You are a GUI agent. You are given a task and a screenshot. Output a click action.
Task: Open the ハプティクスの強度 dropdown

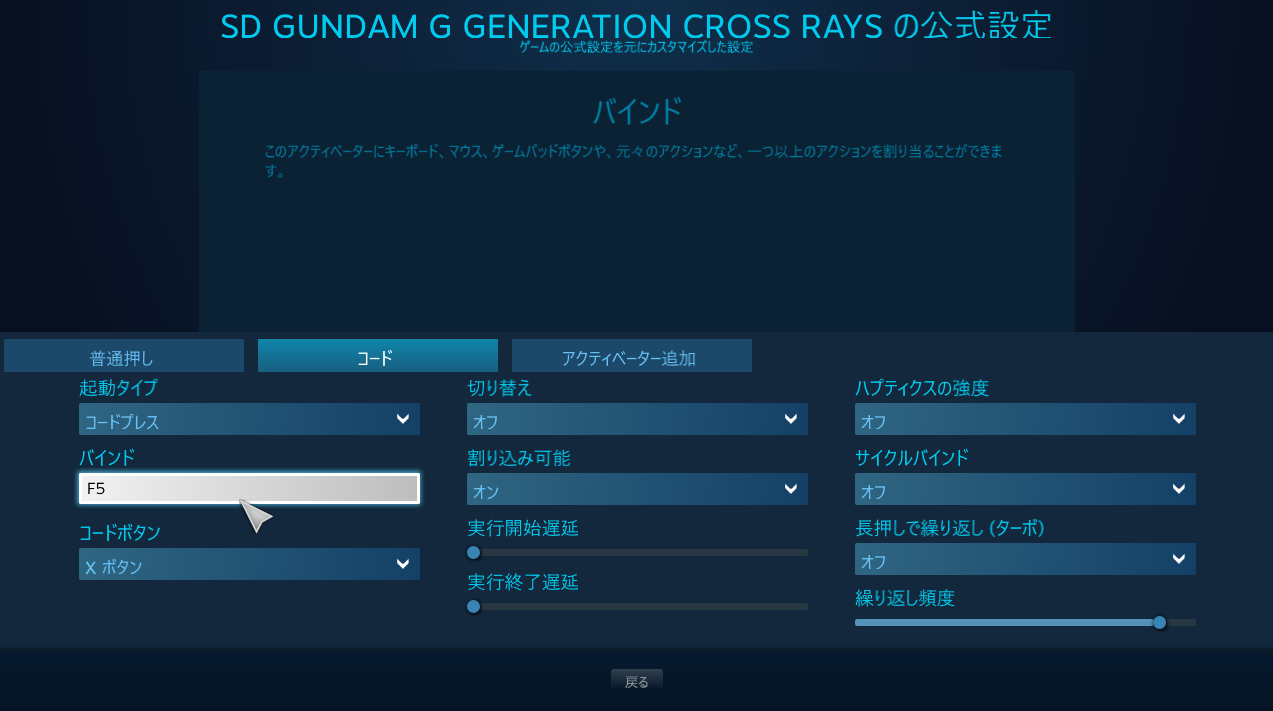pos(1025,419)
